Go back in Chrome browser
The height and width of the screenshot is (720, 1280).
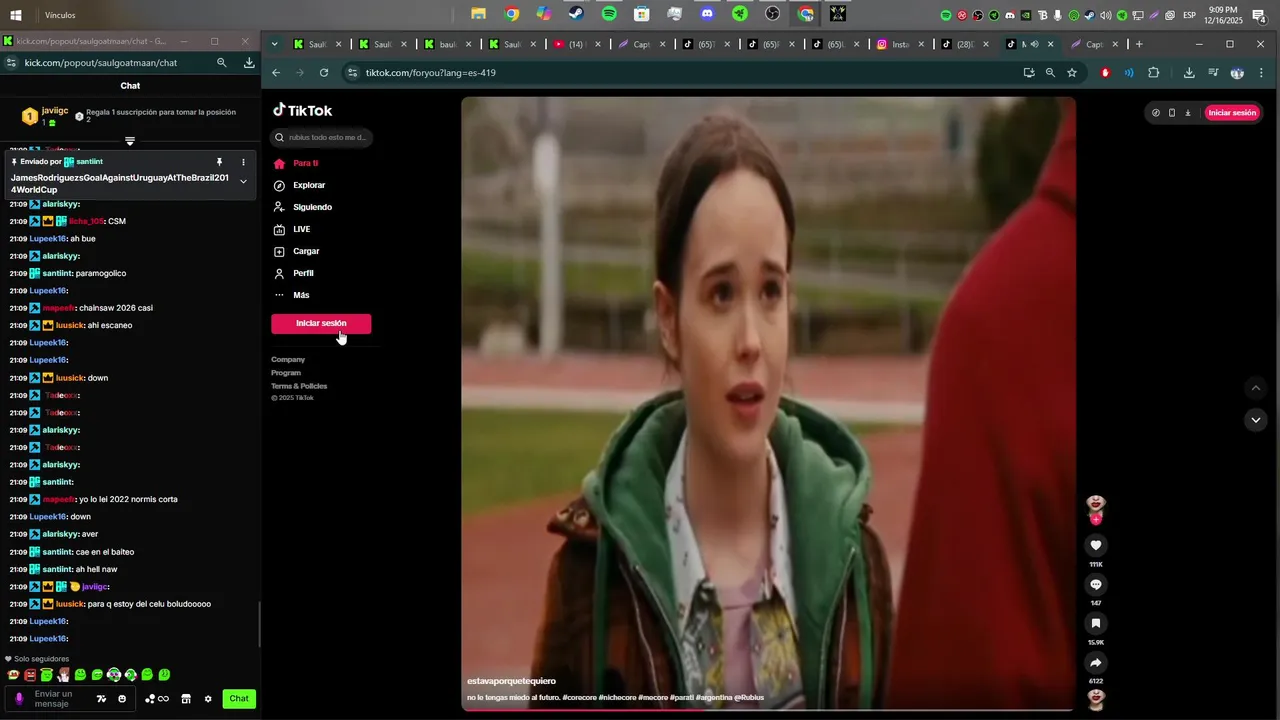click(276, 72)
